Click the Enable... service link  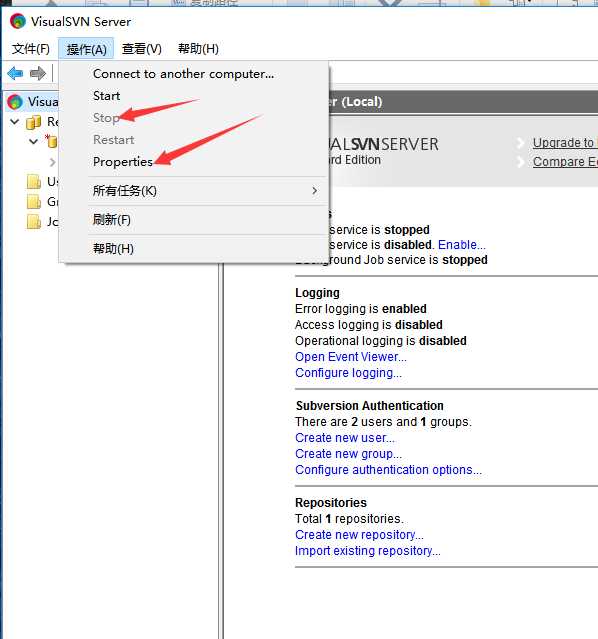[x=461, y=245]
